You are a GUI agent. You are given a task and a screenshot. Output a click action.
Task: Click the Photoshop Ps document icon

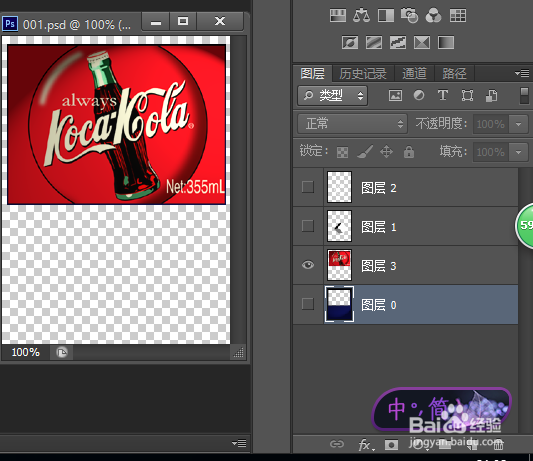(x=10, y=24)
